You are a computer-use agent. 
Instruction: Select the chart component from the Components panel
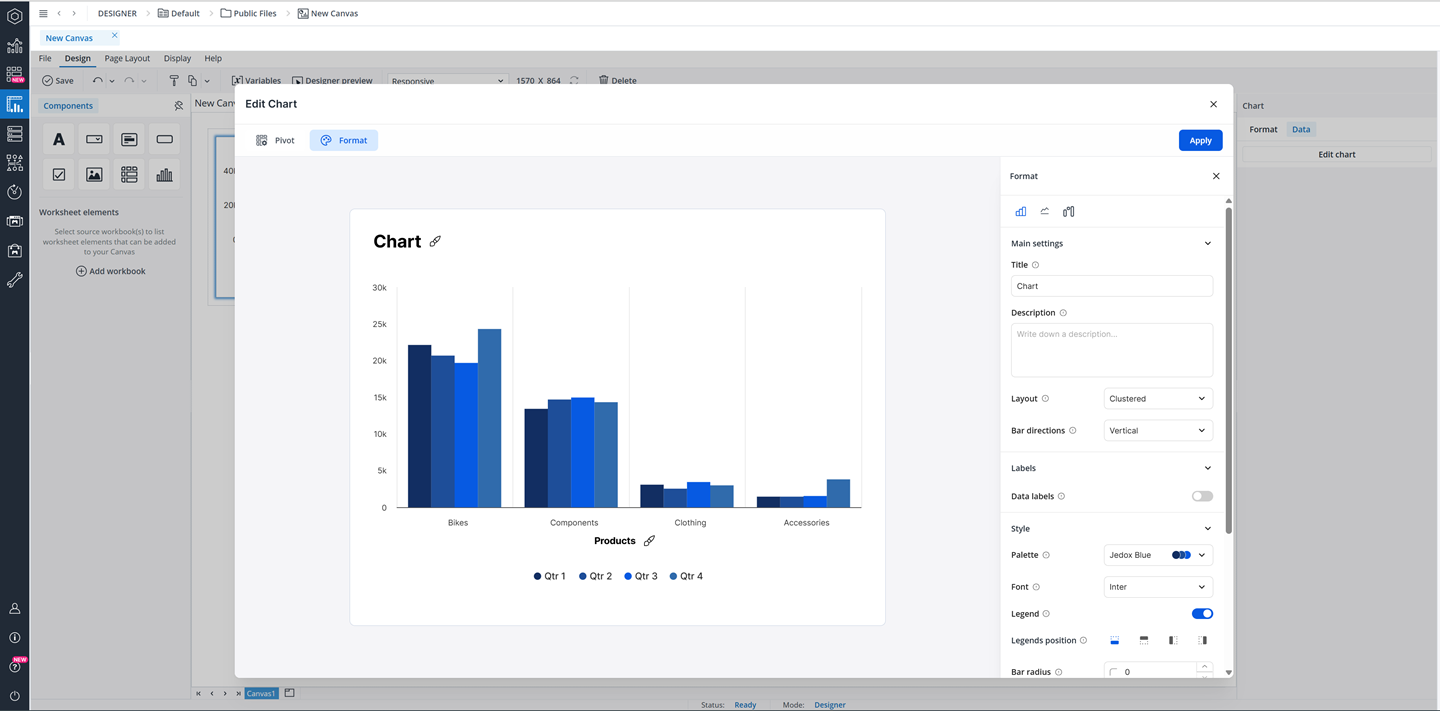(164, 174)
